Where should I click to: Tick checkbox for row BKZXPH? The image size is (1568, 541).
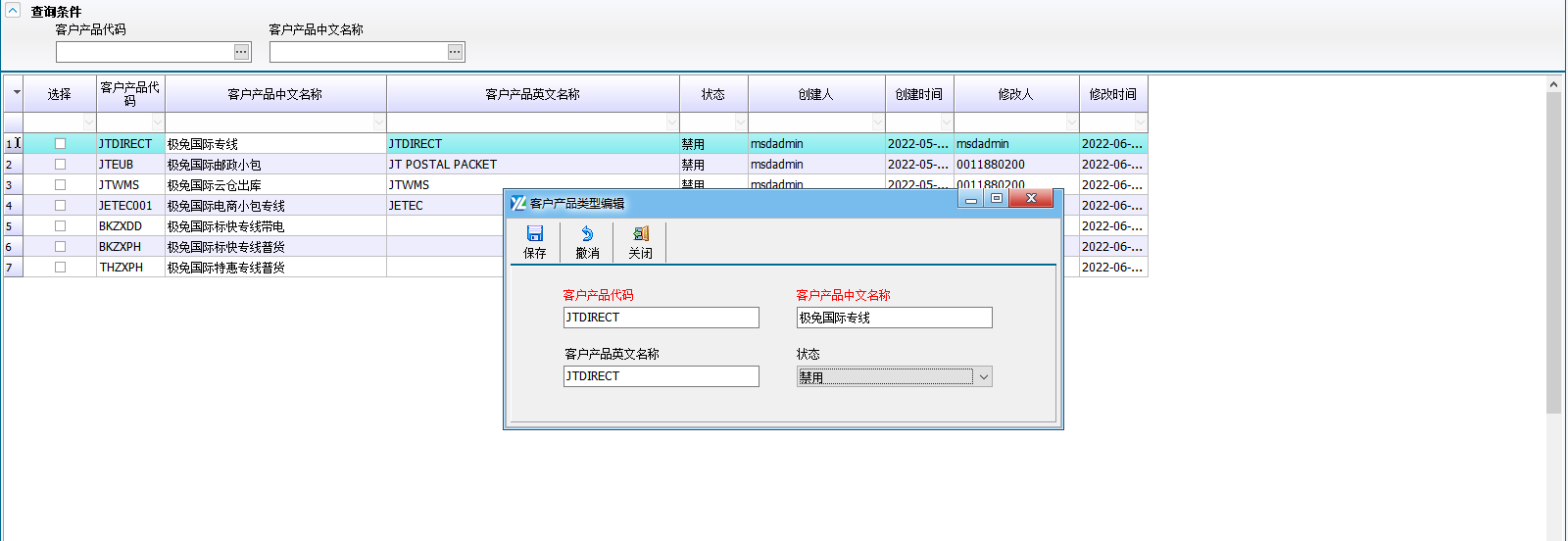(60, 246)
